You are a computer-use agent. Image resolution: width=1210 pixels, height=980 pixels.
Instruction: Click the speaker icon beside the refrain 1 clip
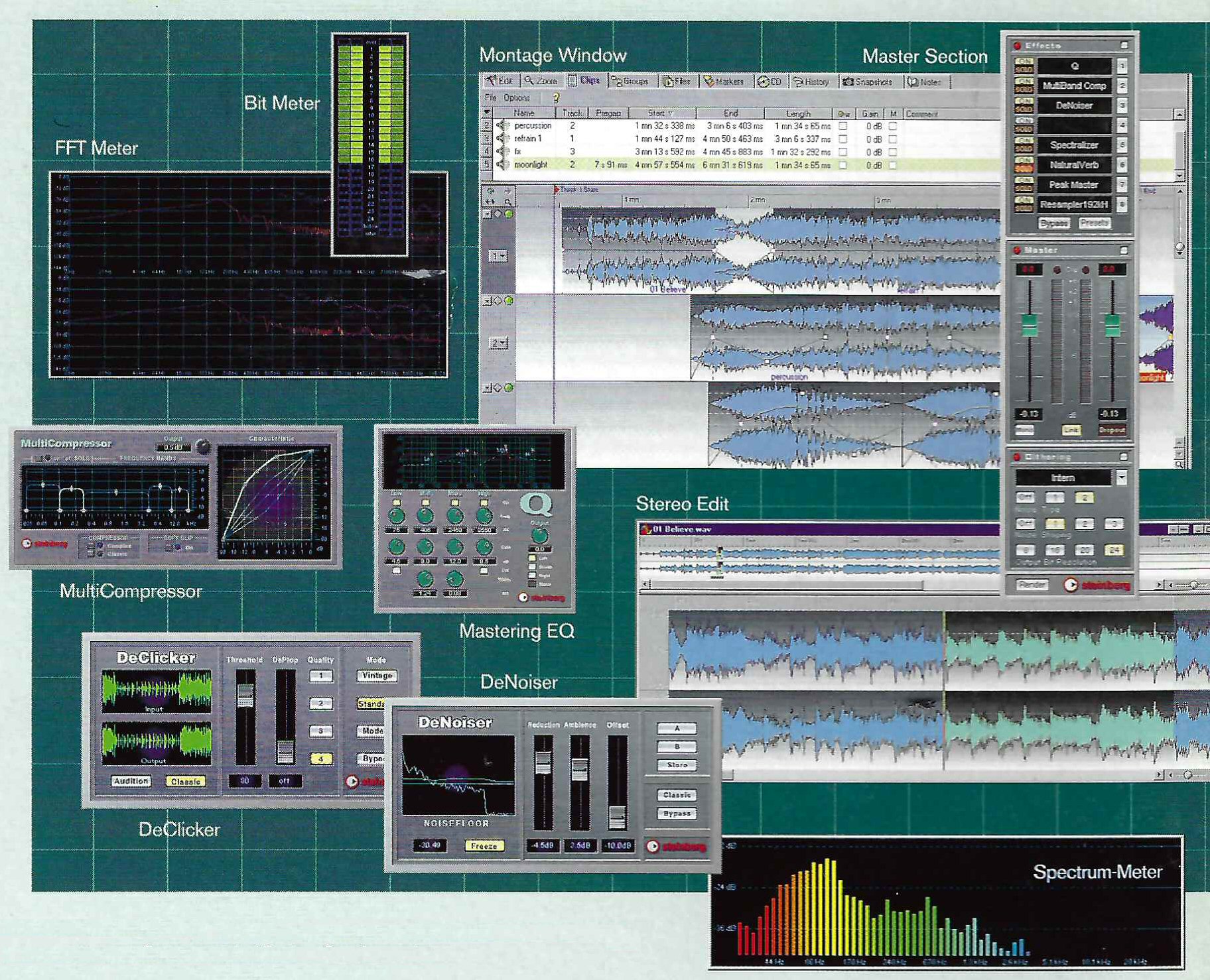(x=502, y=139)
